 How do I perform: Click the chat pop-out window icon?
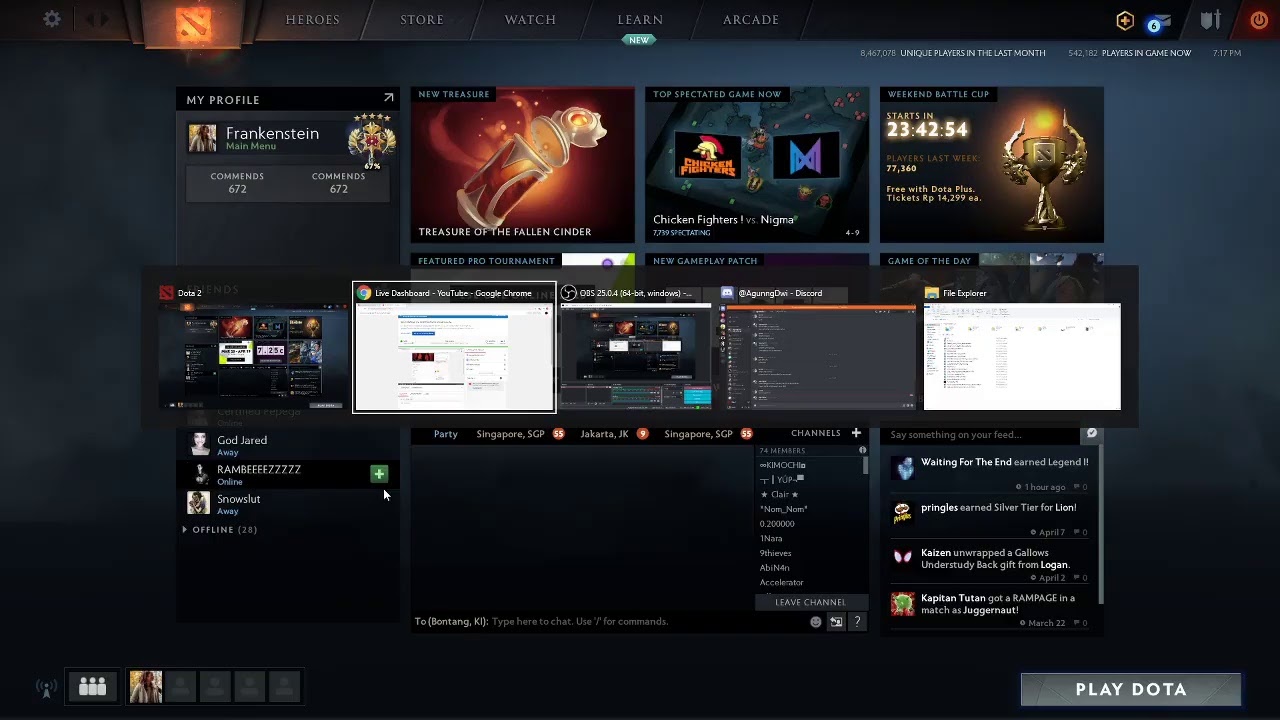click(x=836, y=622)
